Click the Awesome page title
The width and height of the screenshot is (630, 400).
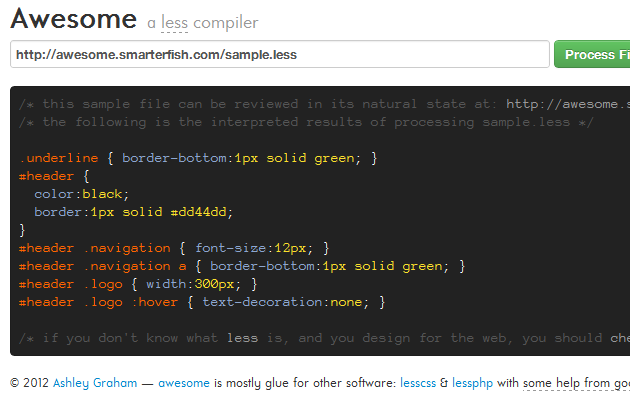73,19
